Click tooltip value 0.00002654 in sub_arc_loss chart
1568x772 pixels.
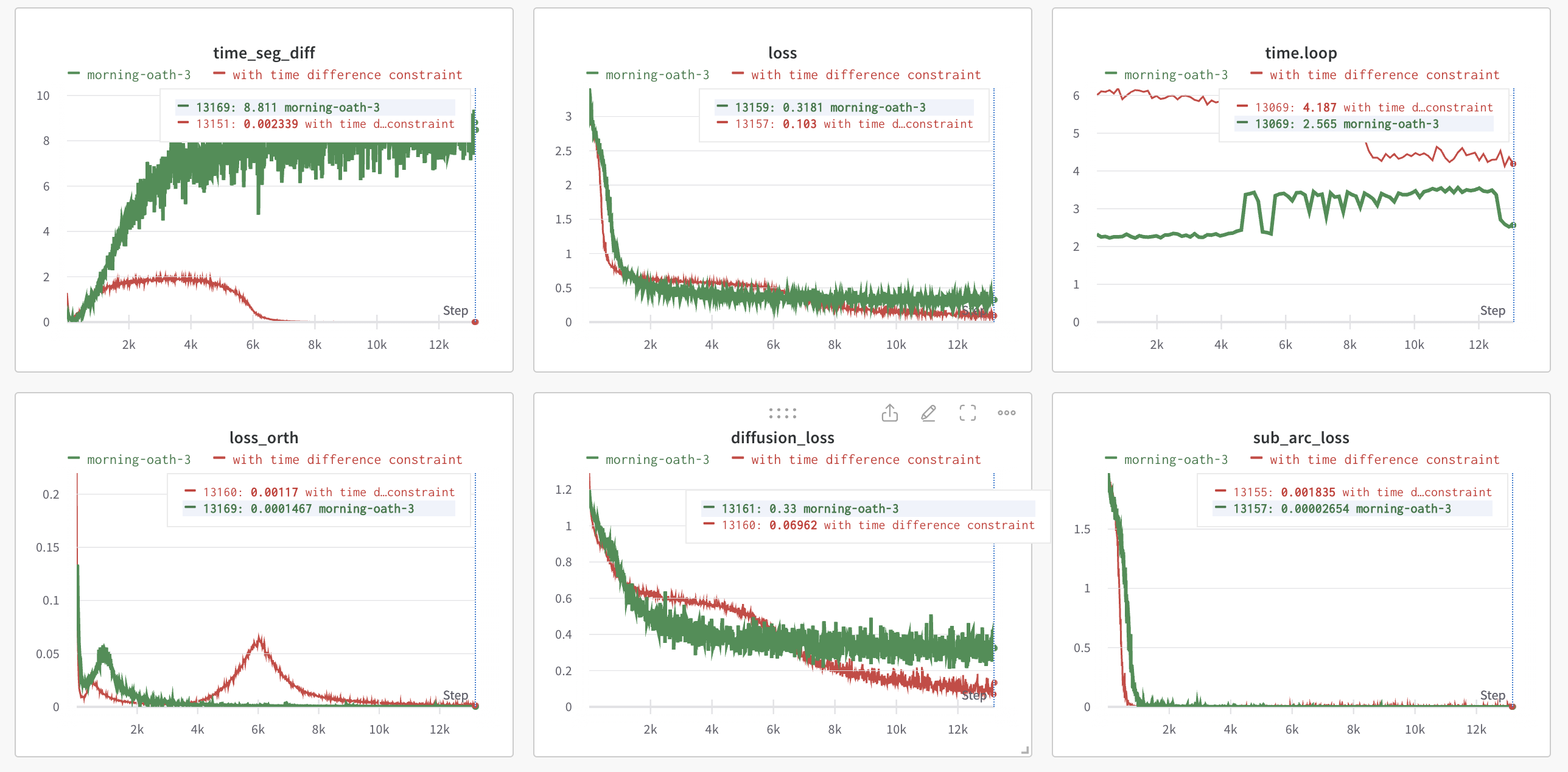pos(1315,509)
